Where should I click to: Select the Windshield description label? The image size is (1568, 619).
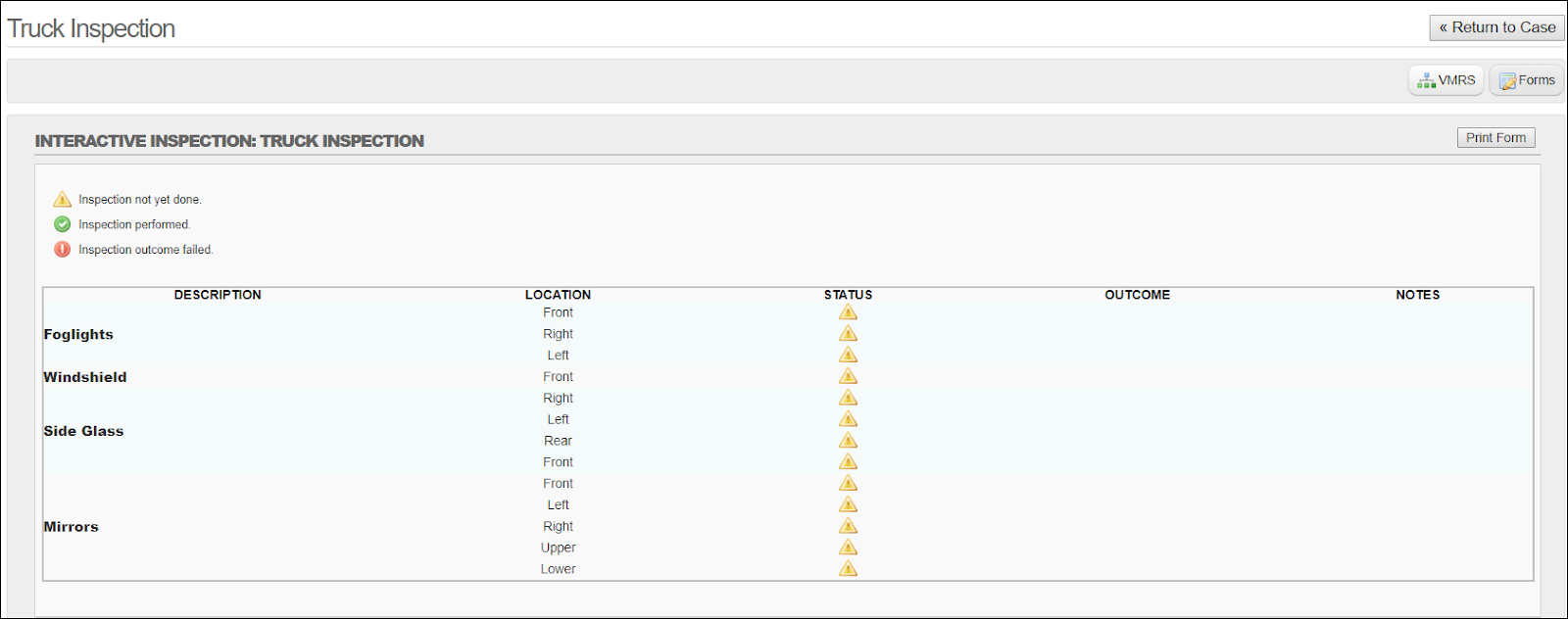(x=85, y=377)
